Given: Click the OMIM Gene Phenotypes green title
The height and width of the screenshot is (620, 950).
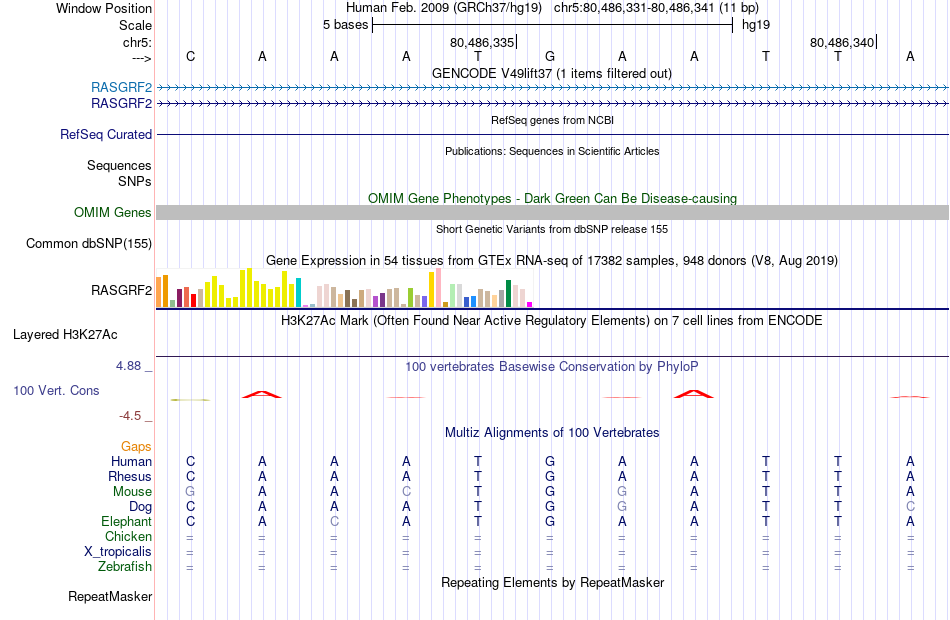Looking at the screenshot, I should (x=553, y=199).
